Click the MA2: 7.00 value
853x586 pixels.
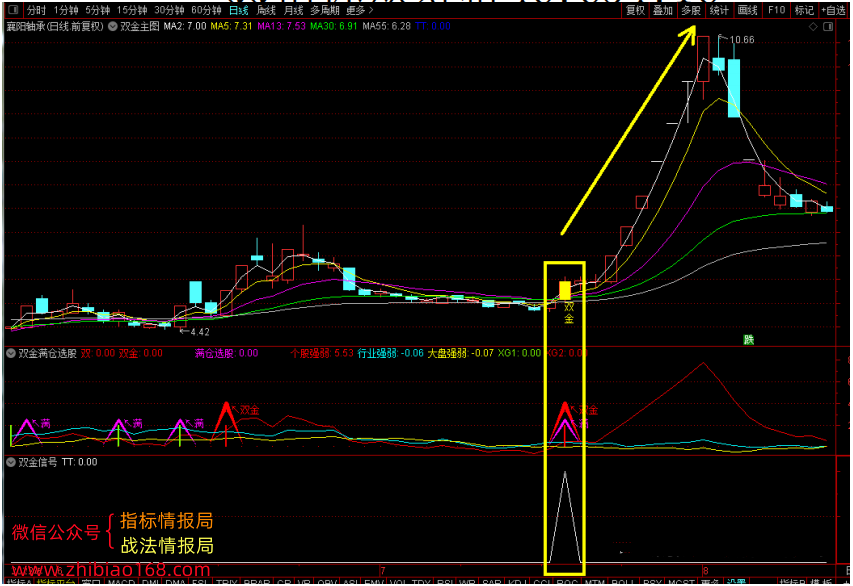[185, 26]
